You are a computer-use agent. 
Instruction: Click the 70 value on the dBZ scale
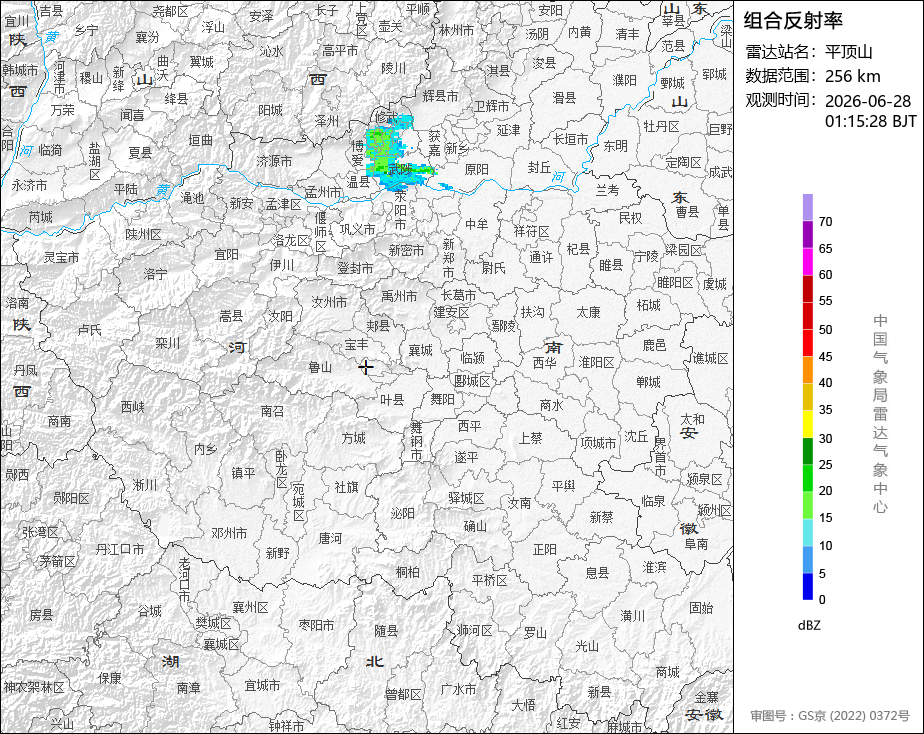826,221
